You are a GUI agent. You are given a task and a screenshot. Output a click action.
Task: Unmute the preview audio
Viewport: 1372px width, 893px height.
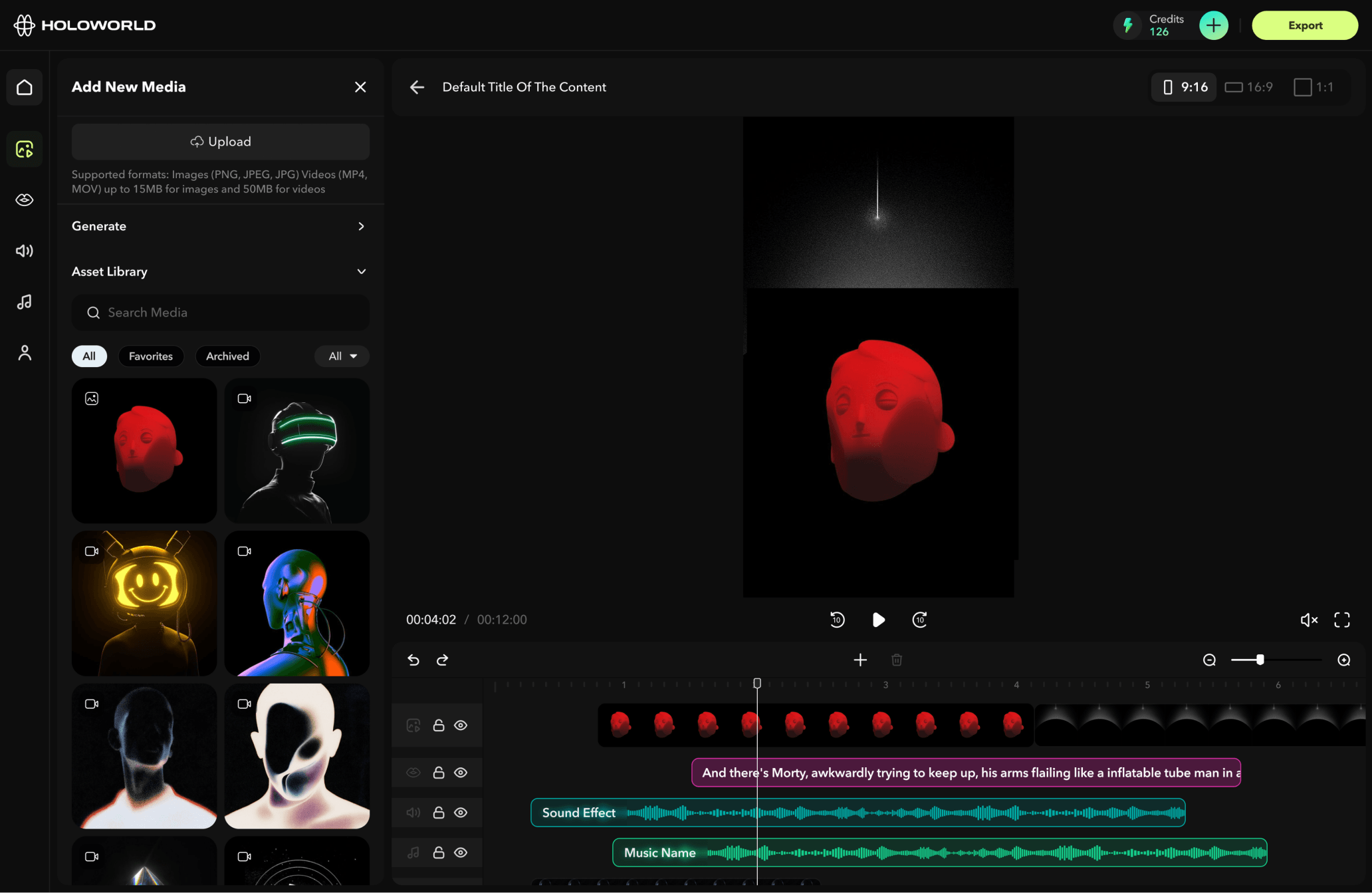1309,620
